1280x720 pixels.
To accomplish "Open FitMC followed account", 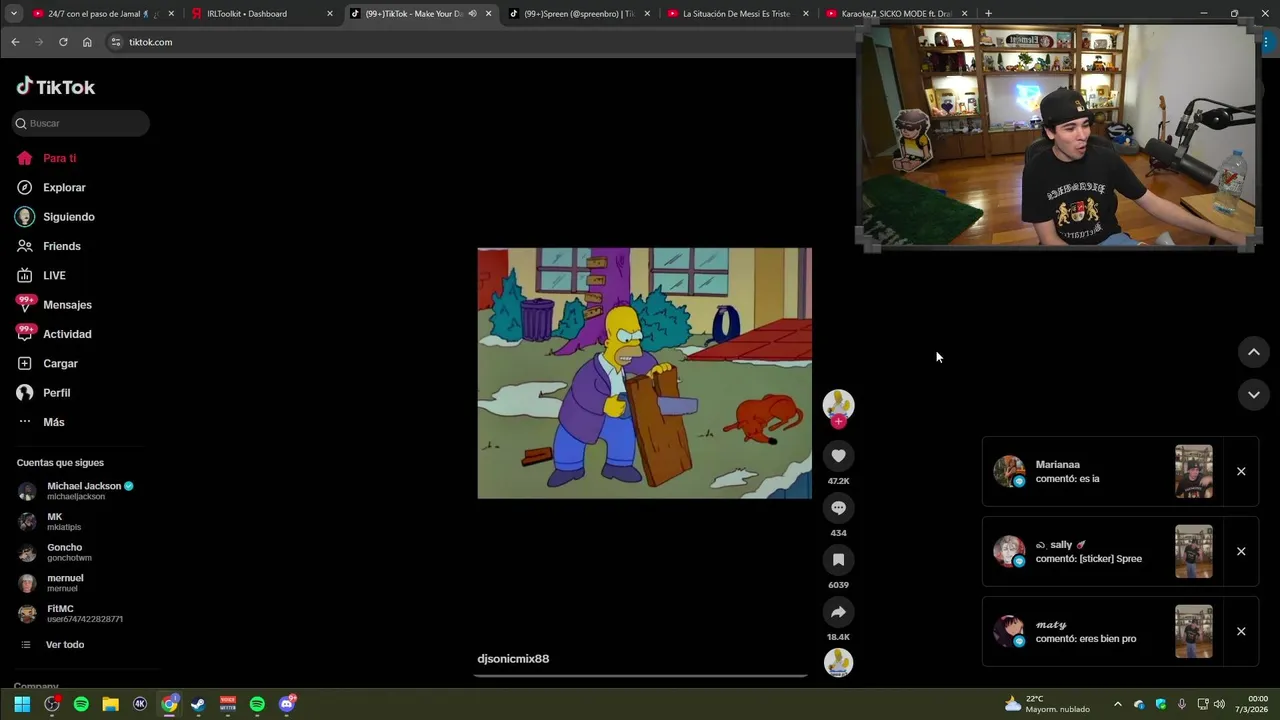I will coord(70,614).
